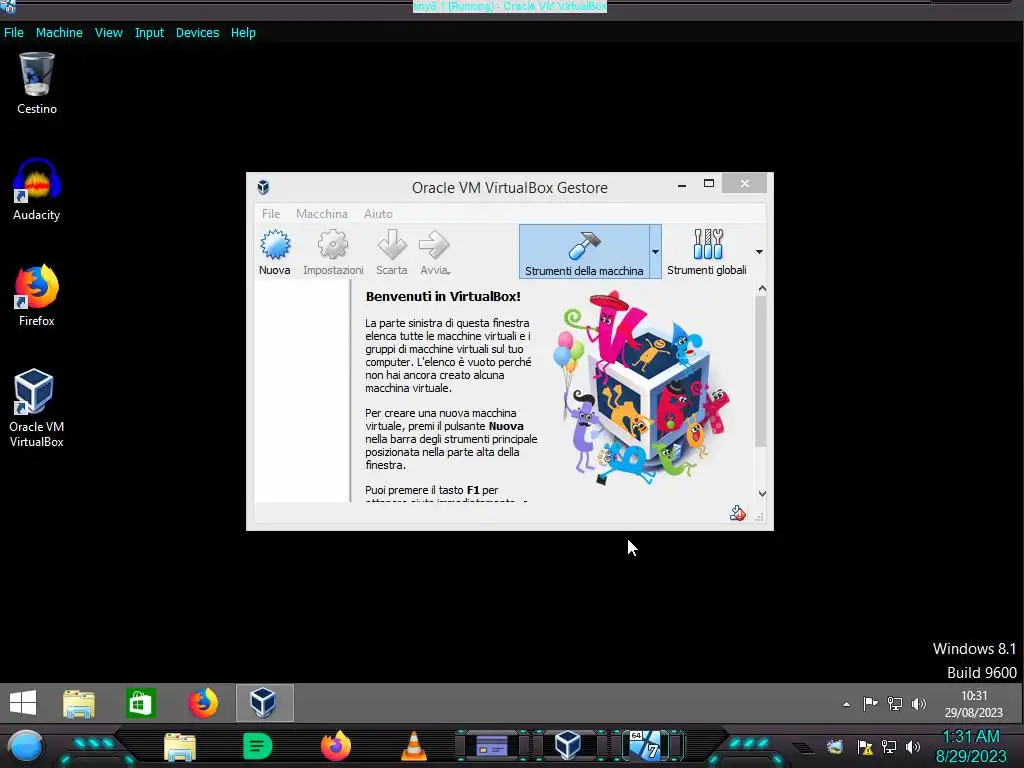The height and width of the screenshot is (768, 1024).
Task: Open host Input menu
Action: [x=150, y=33]
